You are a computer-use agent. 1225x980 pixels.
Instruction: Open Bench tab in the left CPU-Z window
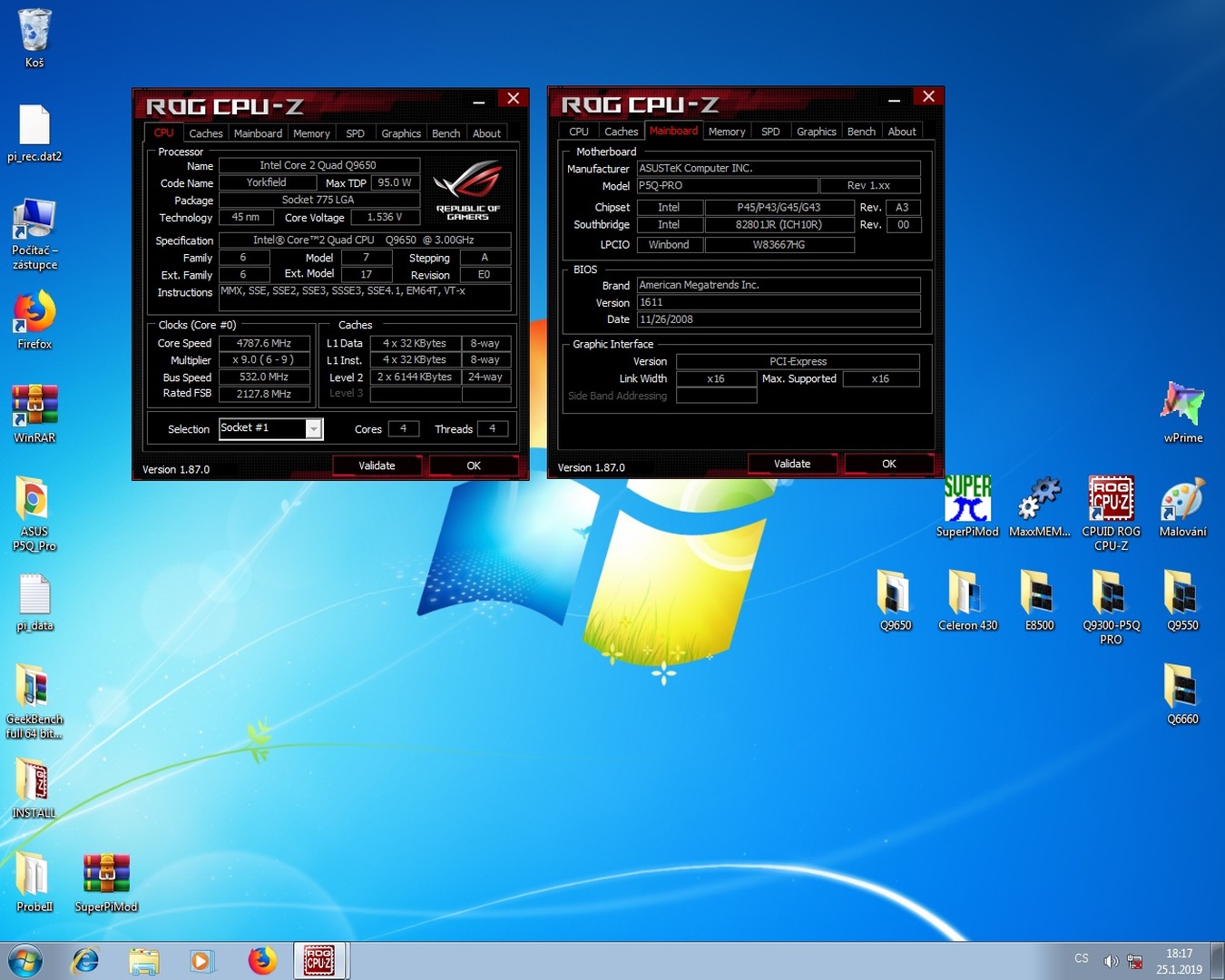point(446,133)
